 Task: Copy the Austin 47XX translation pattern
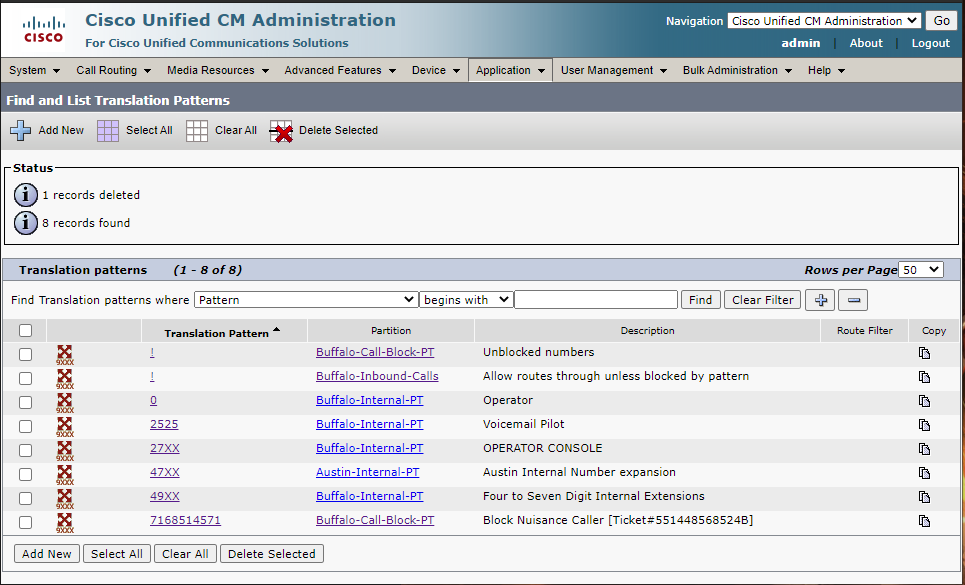[924, 473]
